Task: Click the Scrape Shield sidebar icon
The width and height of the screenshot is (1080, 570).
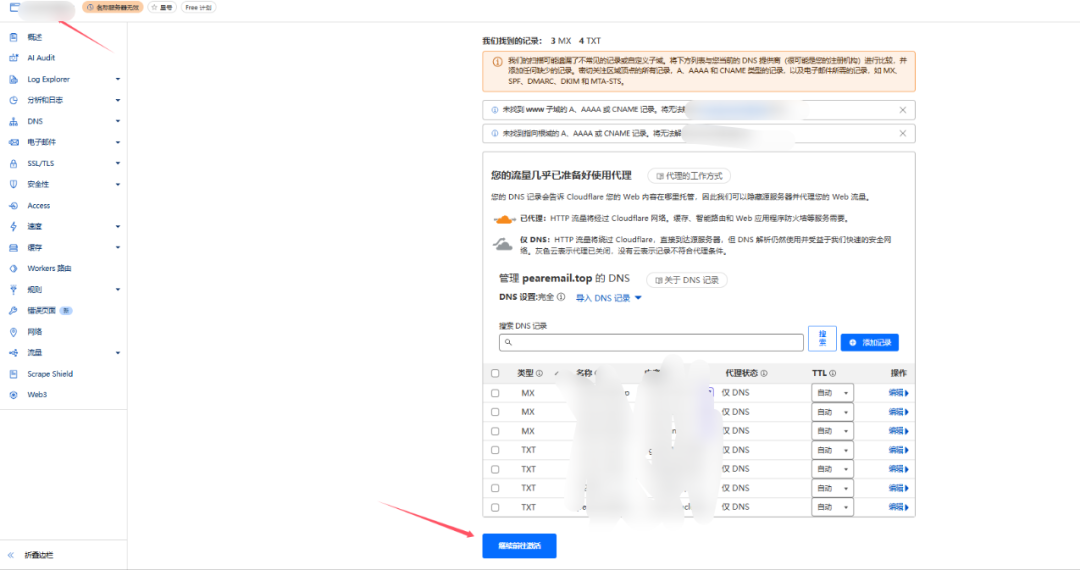Action: 13,374
